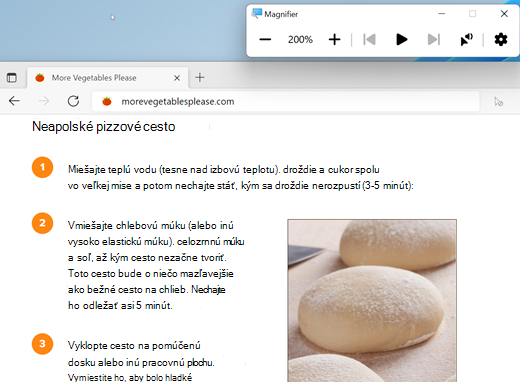Click the line Vyklopte cesto na pomúčenú of step 3
Viewport: 520px width, 382px height.
pos(134,345)
